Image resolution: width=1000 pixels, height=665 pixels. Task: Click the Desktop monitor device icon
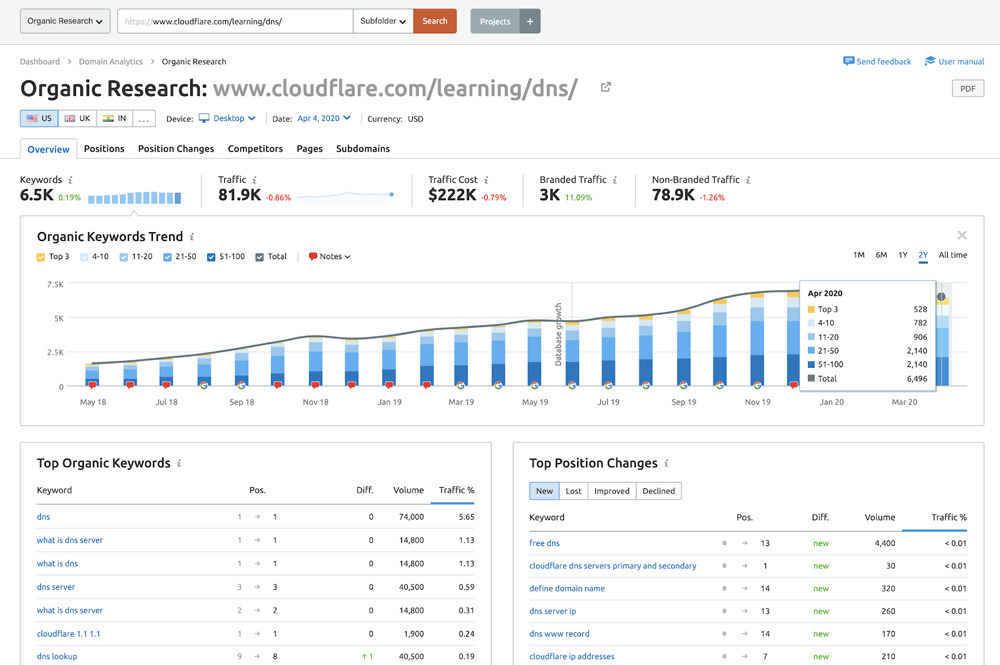click(204, 118)
